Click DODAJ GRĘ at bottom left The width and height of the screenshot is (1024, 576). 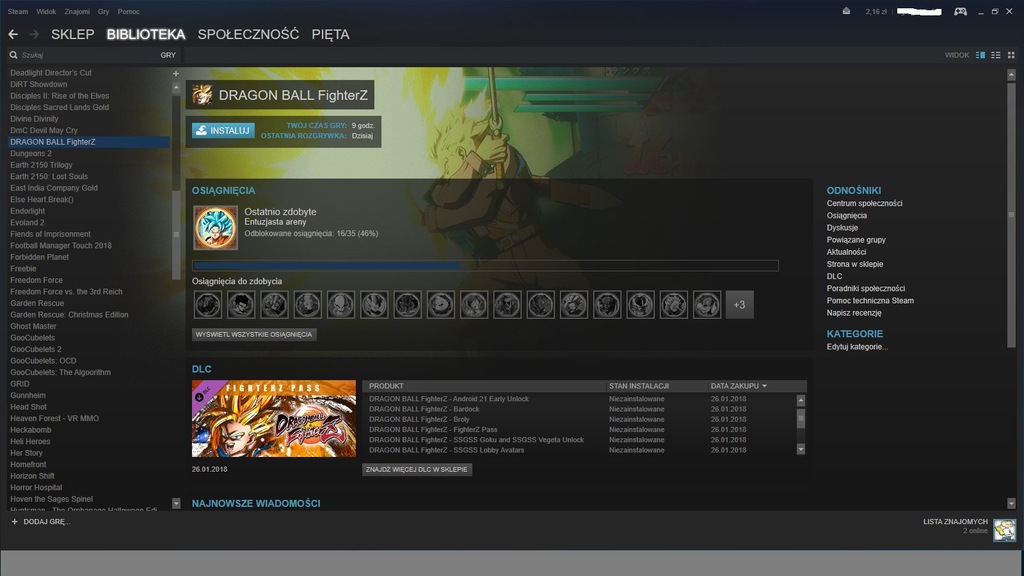coord(46,522)
